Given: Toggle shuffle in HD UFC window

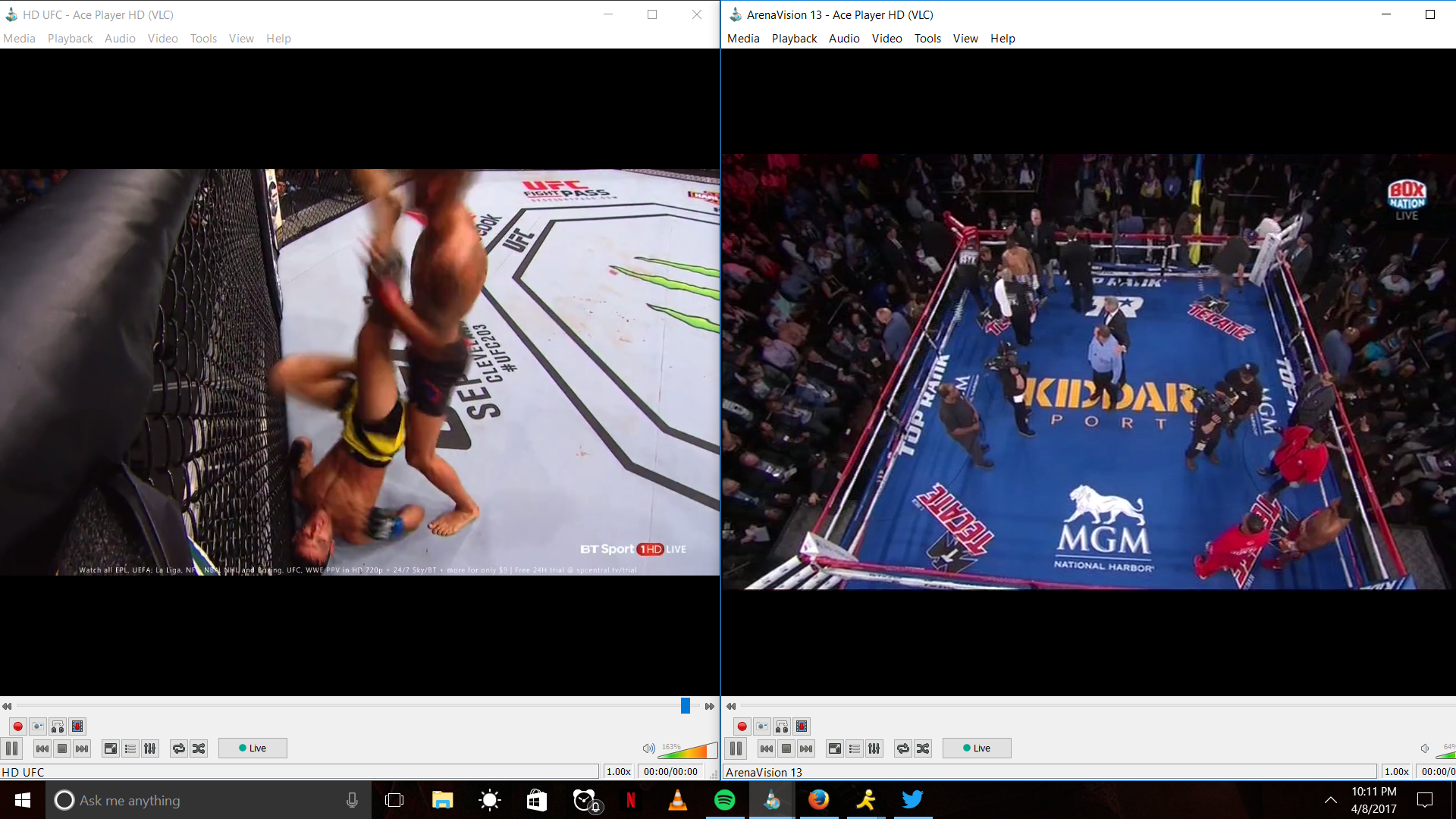Looking at the screenshot, I should 199,748.
